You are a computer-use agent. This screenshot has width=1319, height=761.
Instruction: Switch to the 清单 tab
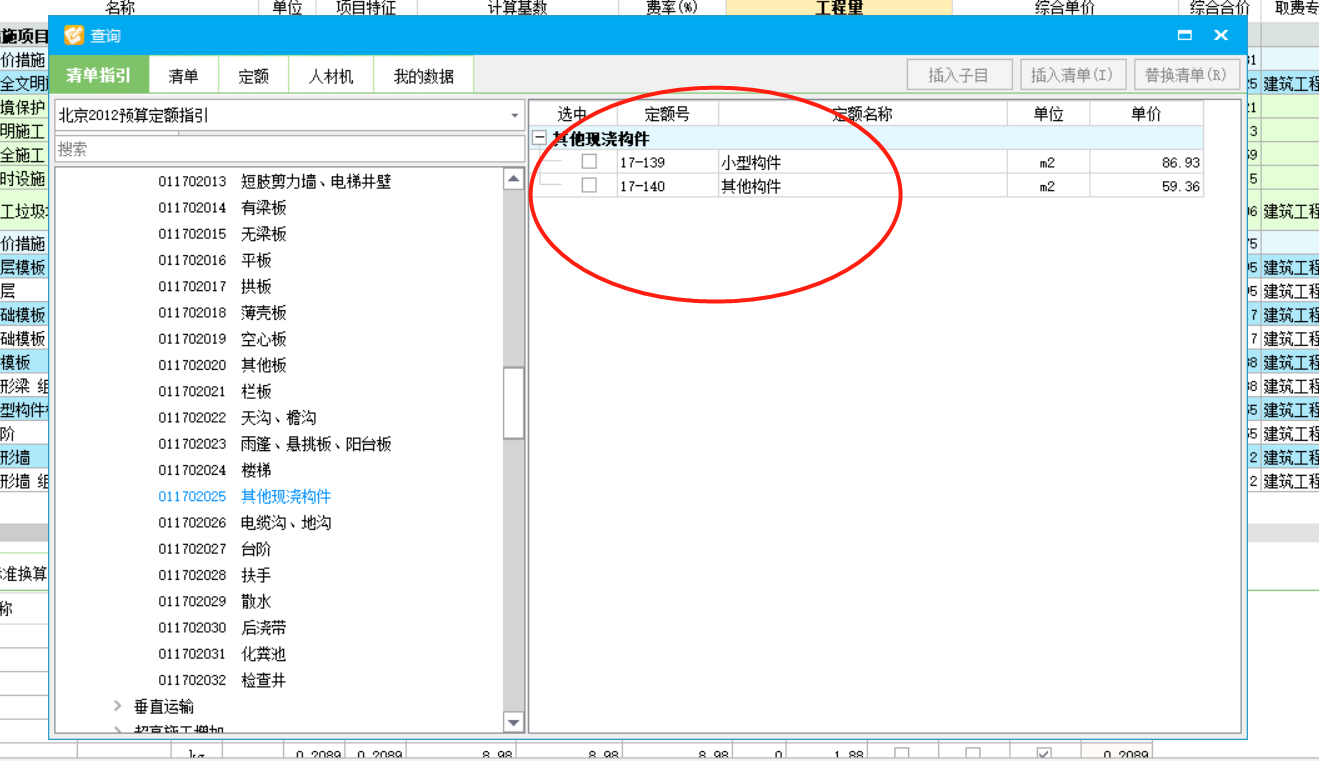[184, 75]
